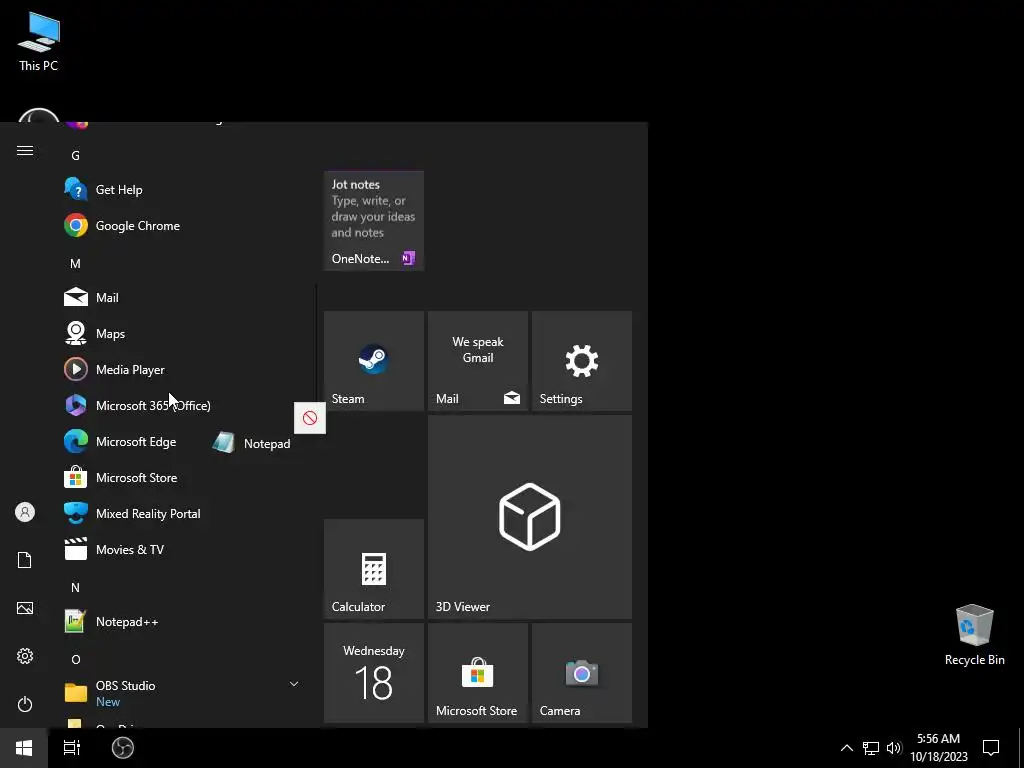
Task: Open the Action Center notifications
Action: pos(991,748)
